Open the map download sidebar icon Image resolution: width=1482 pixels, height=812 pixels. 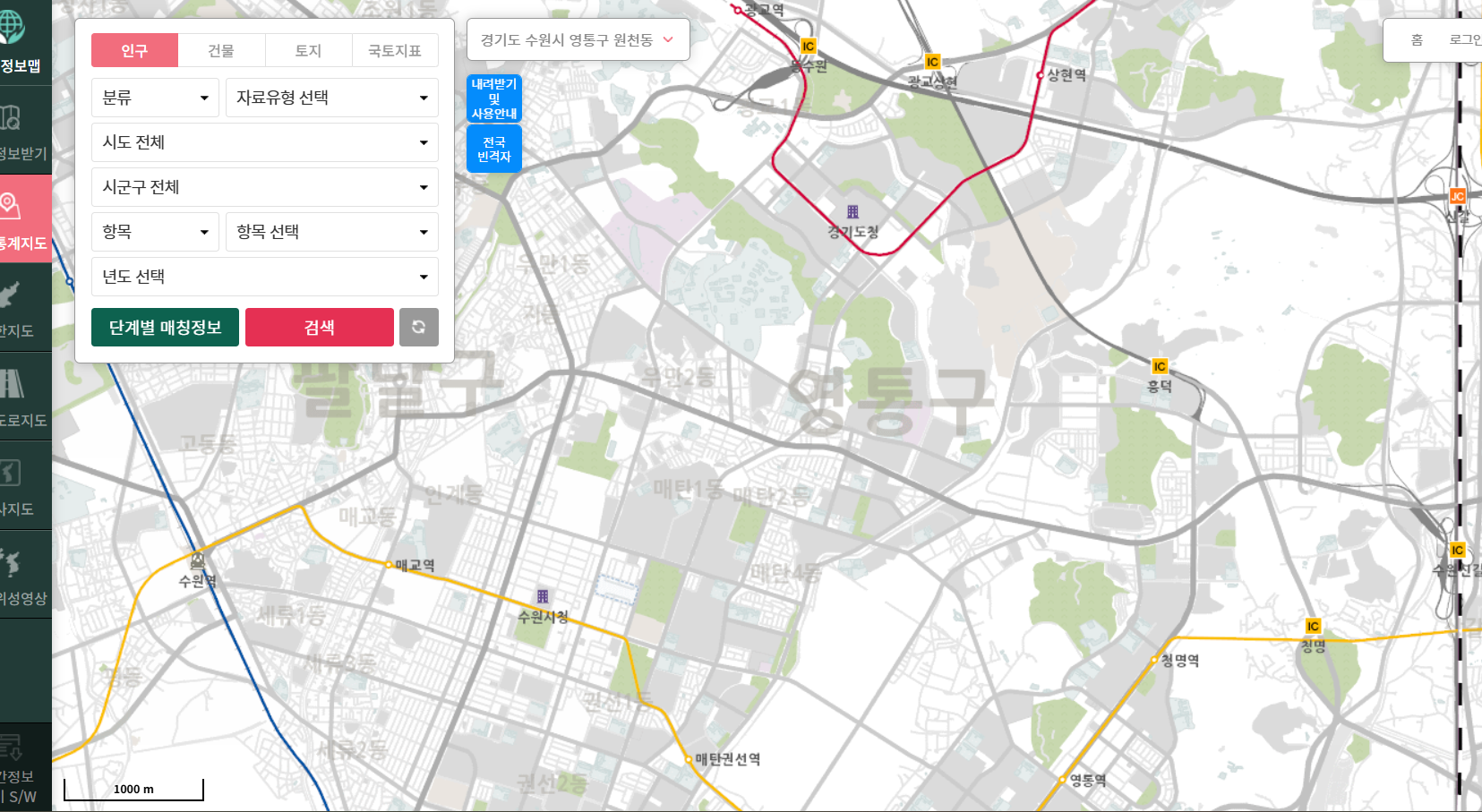11,117
